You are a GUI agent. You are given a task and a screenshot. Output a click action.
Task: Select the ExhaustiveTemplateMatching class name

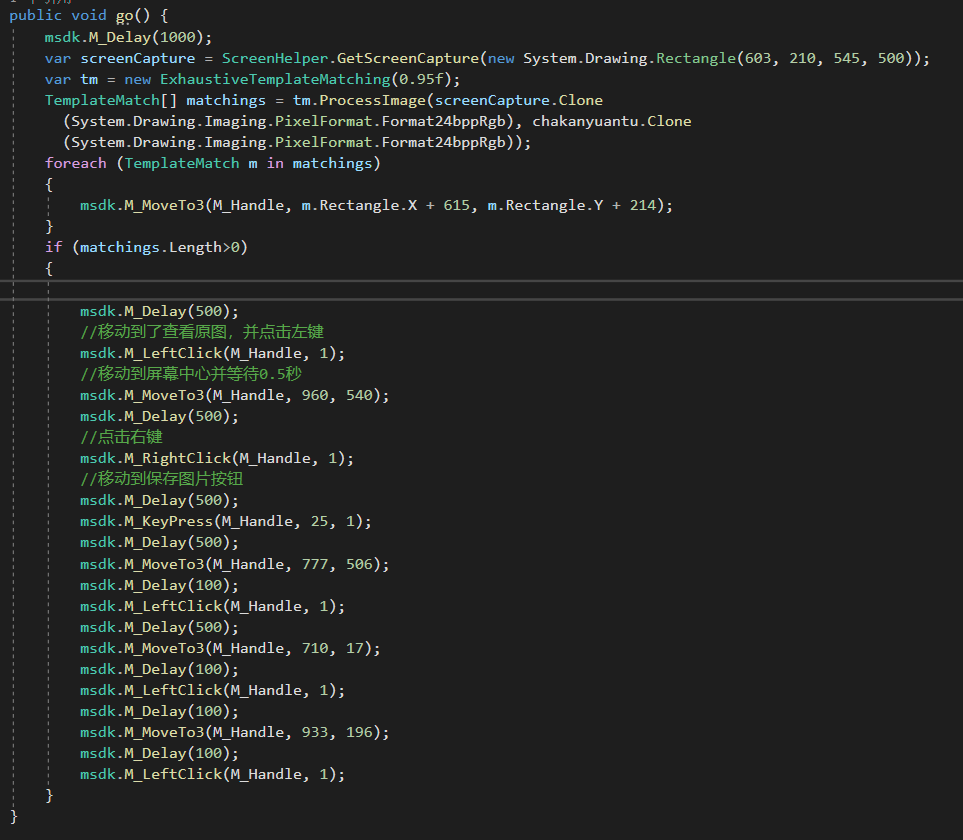pyautogui.click(x=274, y=79)
